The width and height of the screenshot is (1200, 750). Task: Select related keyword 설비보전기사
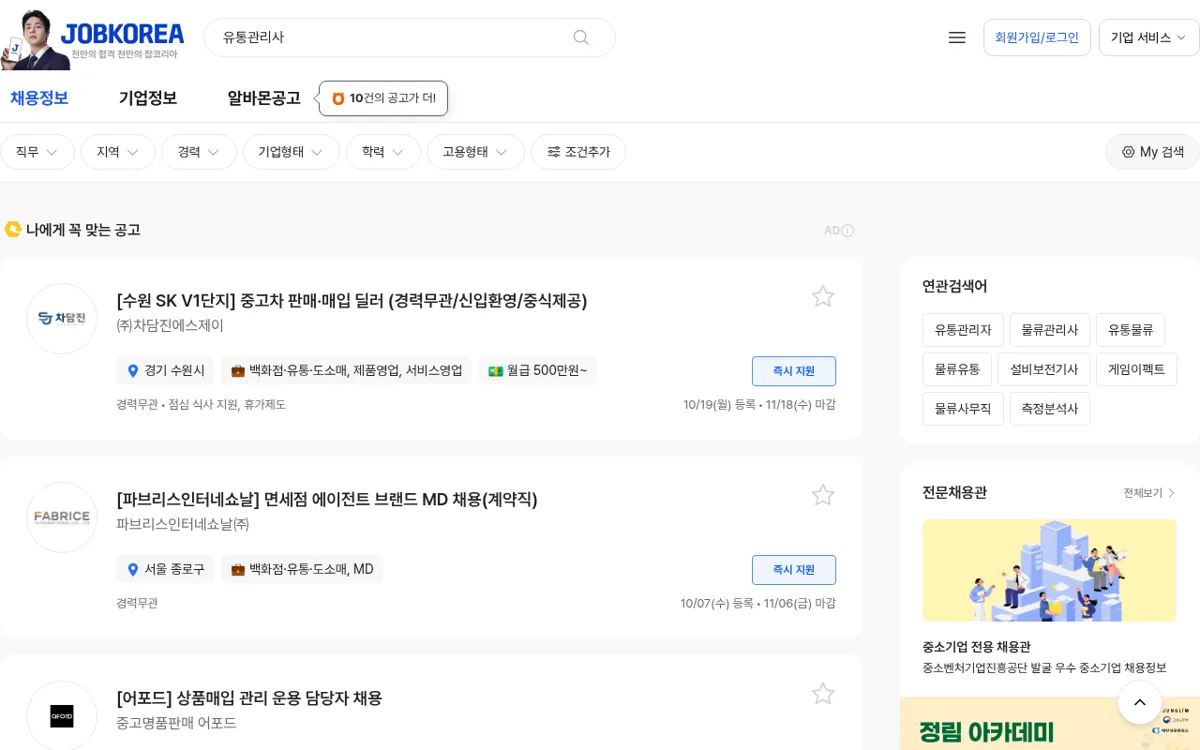click(x=1044, y=369)
